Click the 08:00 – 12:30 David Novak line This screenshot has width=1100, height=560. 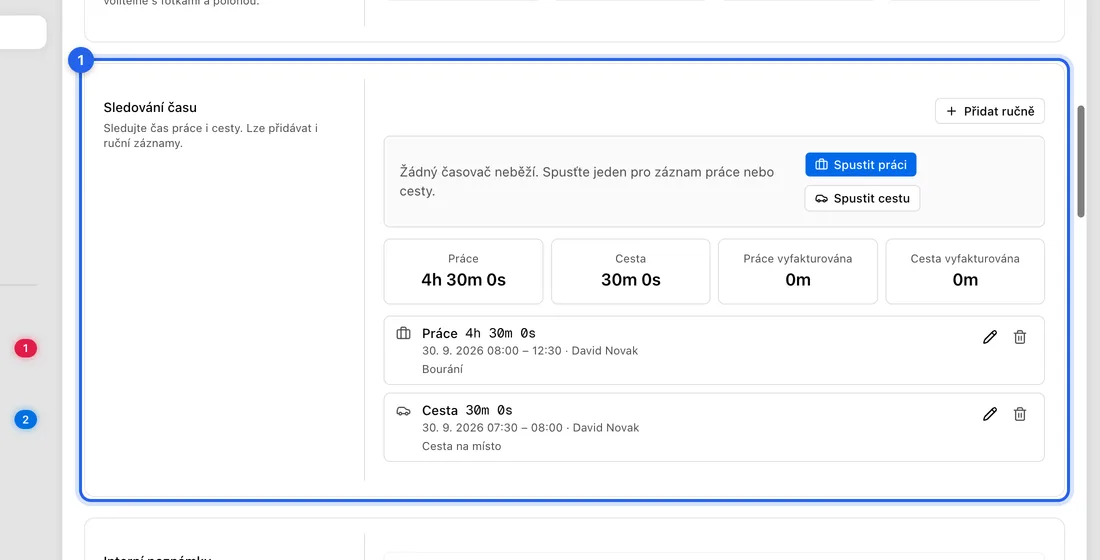point(530,351)
